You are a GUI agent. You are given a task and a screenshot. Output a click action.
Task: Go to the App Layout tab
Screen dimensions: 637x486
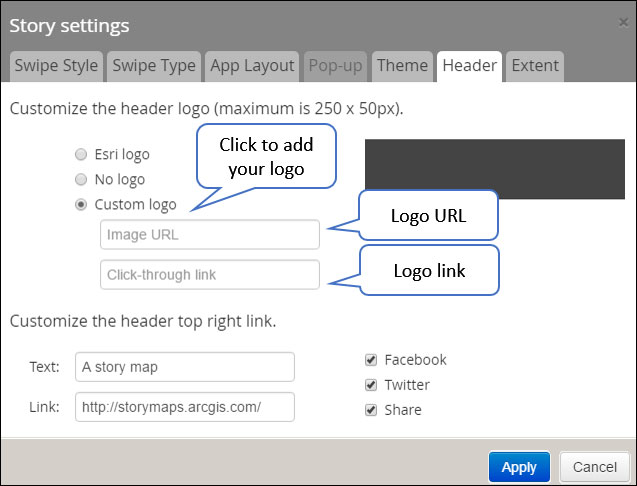click(x=252, y=66)
